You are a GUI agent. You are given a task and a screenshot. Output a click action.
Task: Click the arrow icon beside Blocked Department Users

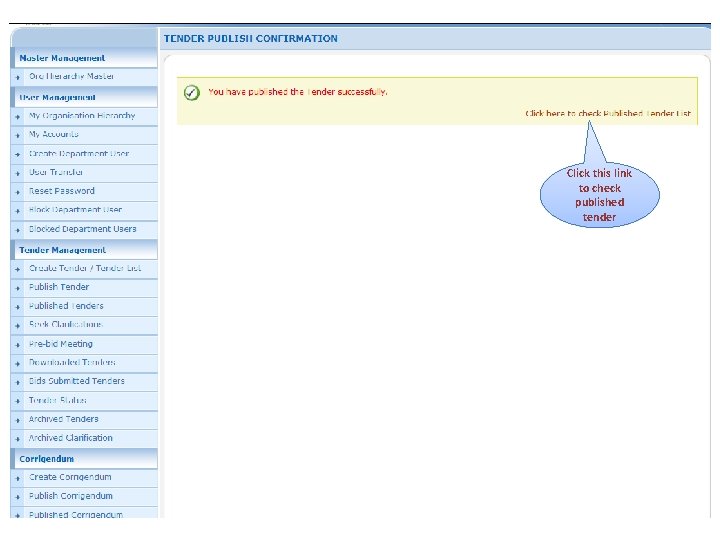coord(17,231)
